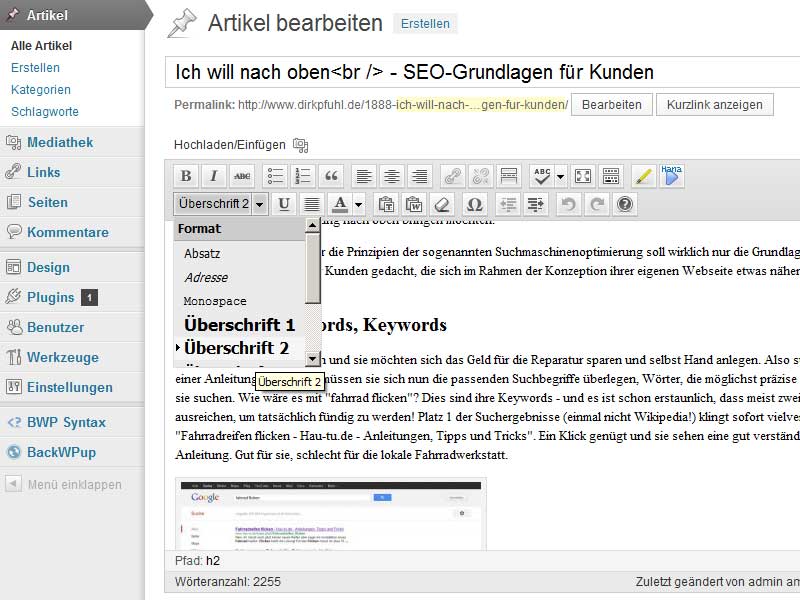Click the italic formatting icon
Viewport: 800px width, 600px height.
pos(214,176)
